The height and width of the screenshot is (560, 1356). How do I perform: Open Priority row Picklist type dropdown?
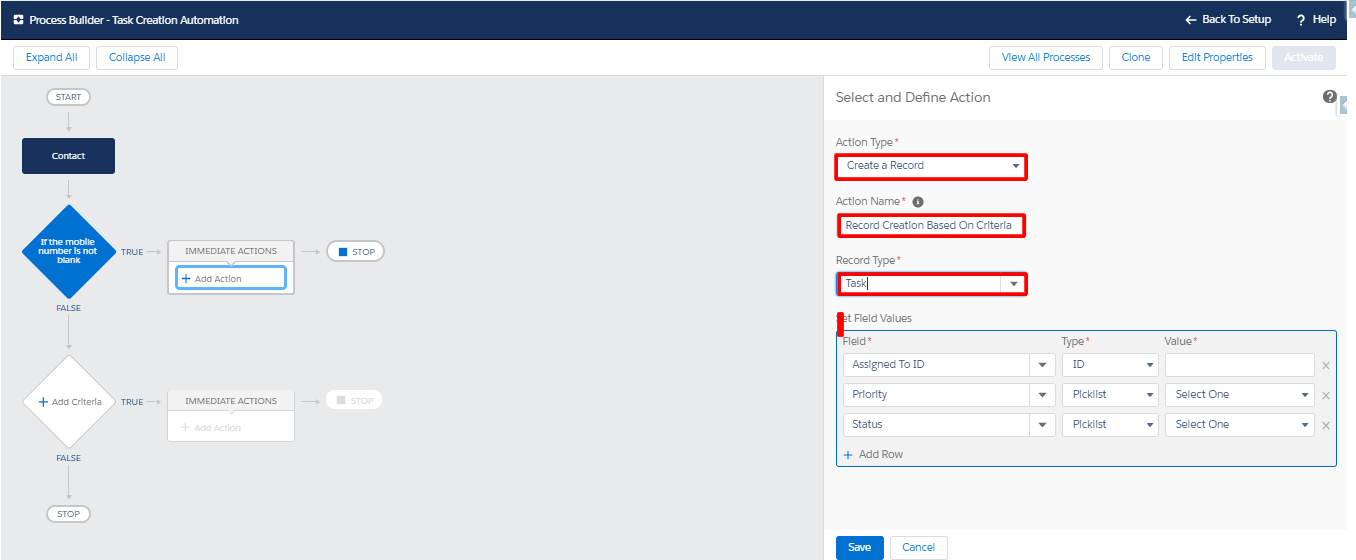tap(1110, 395)
